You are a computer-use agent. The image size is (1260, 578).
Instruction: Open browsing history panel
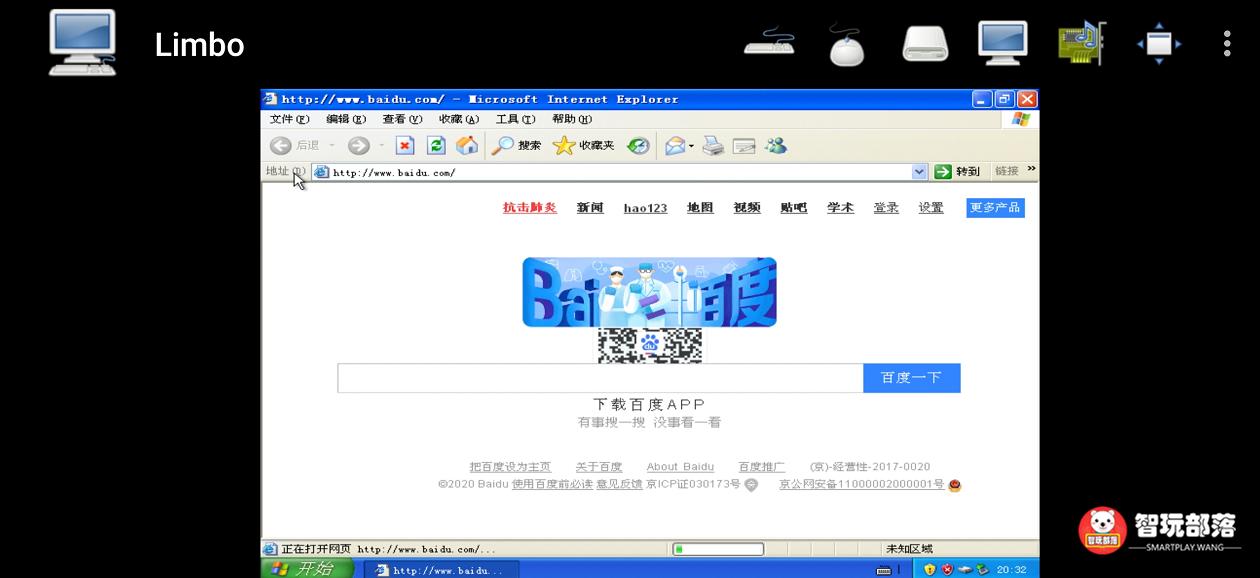pos(637,145)
